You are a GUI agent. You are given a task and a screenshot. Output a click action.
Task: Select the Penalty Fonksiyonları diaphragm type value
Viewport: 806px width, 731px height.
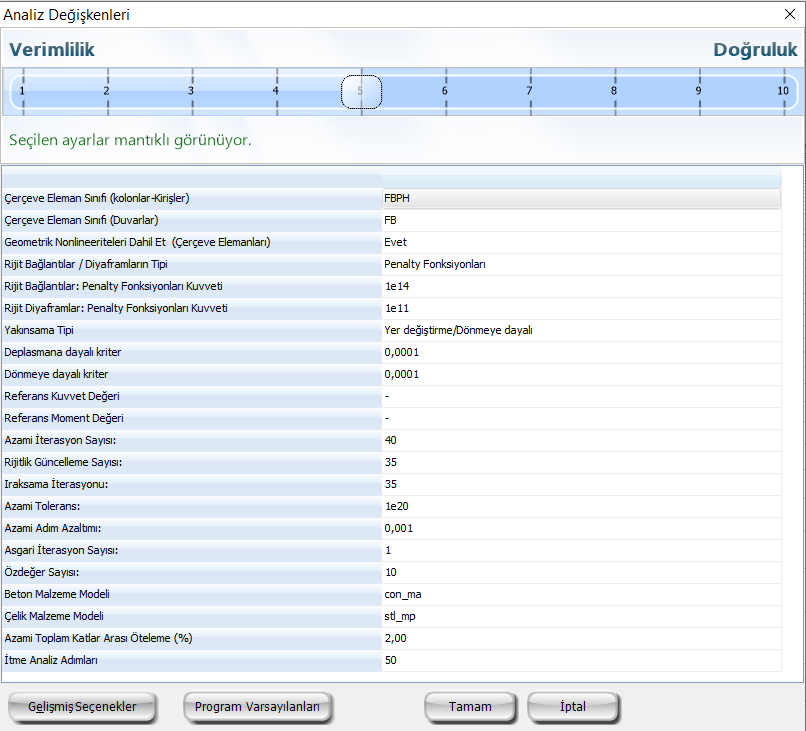coord(580,264)
